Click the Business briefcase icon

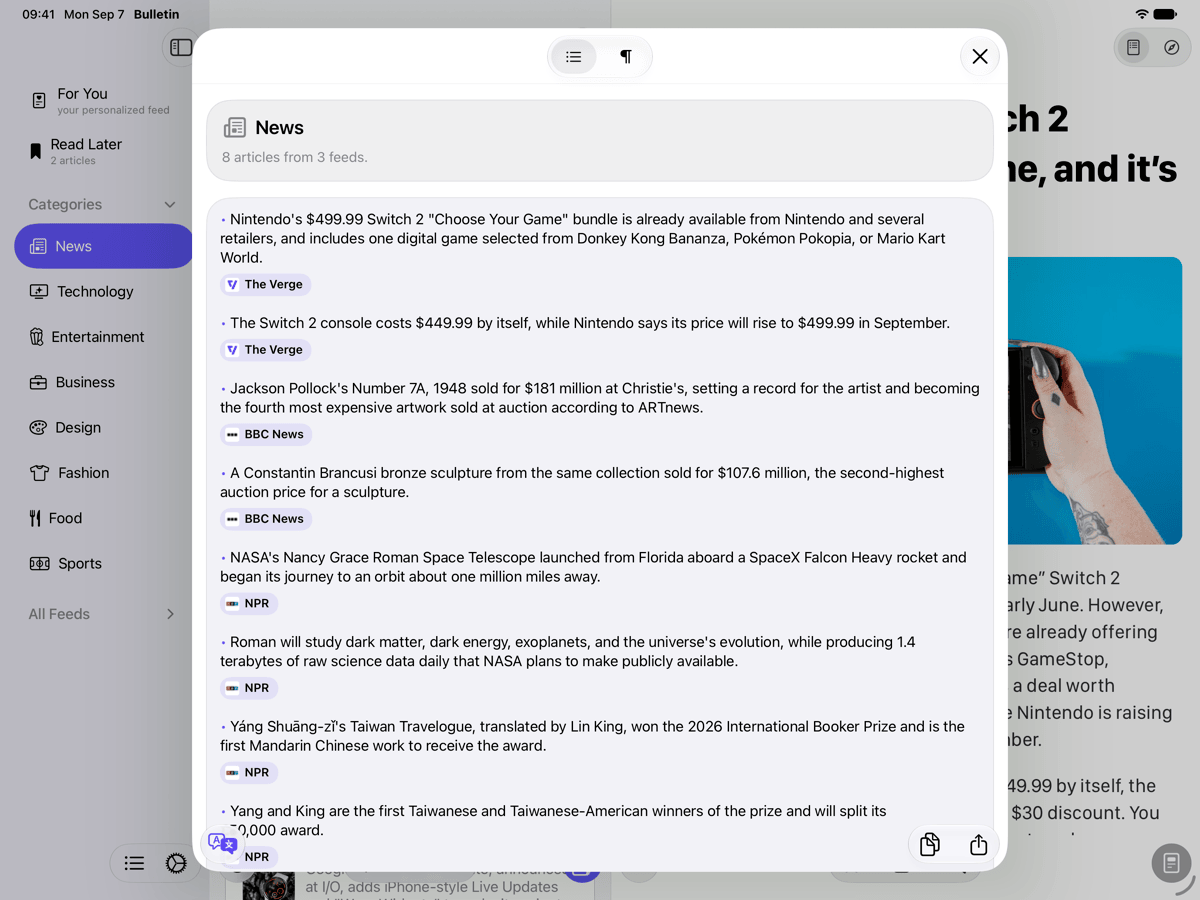(38, 382)
